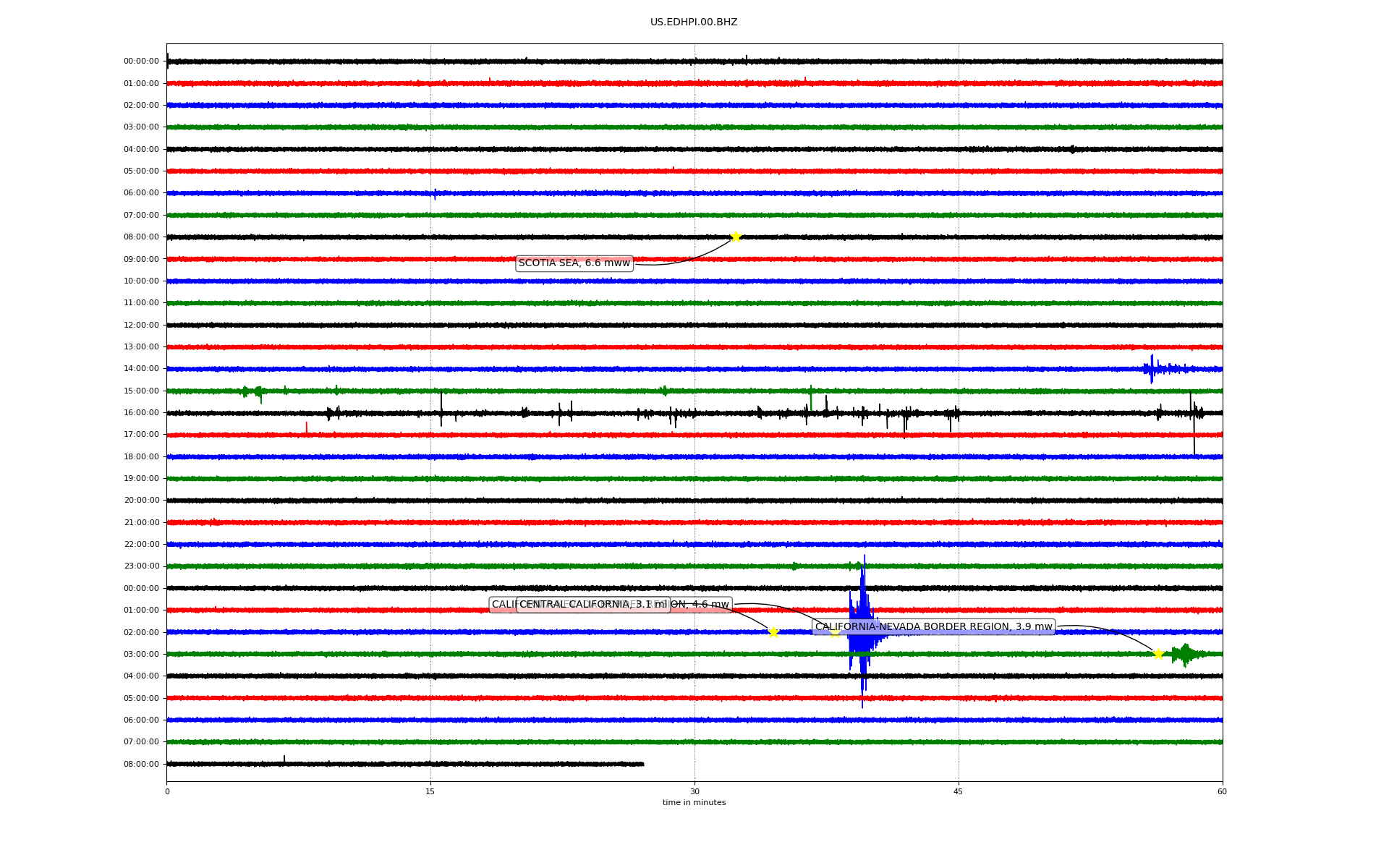The image size is (1389, 868).
Task: Select the 'CALIFORNIA-NEVADA BORDER REGION, 3.9 mw' label
Action: click(x=933, y=627)
